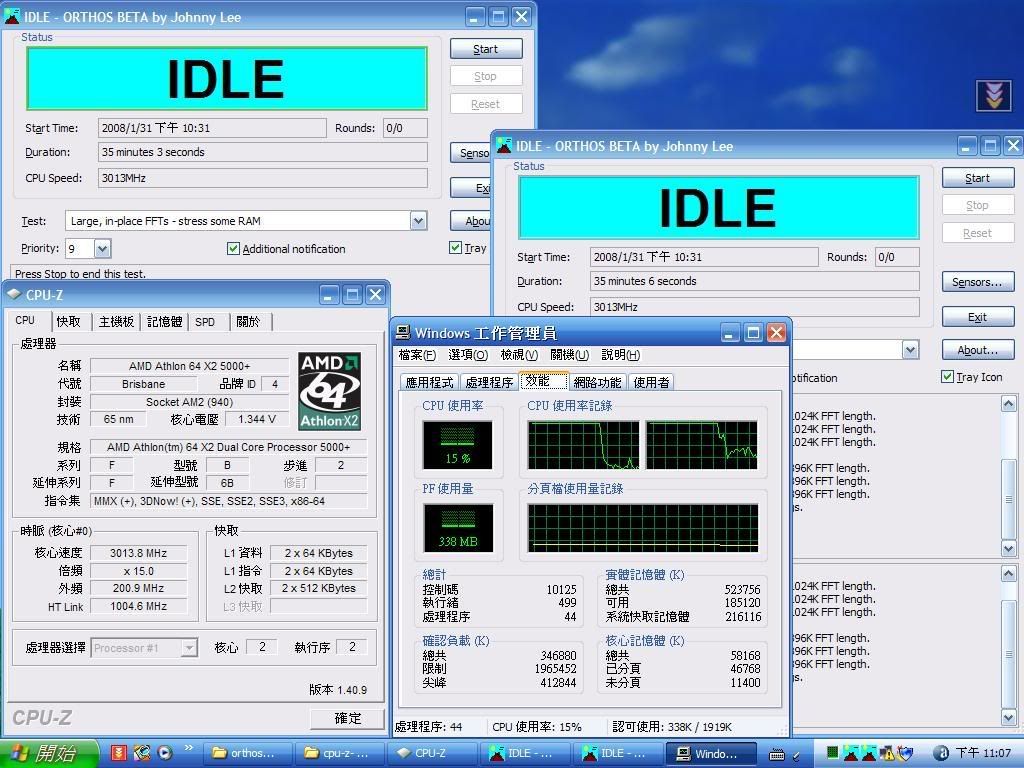Switch to the 記憶體 tab in CPU-Z
This screenshot has height=768, width=1024.
pyautogui.click(x=165, y=321)
